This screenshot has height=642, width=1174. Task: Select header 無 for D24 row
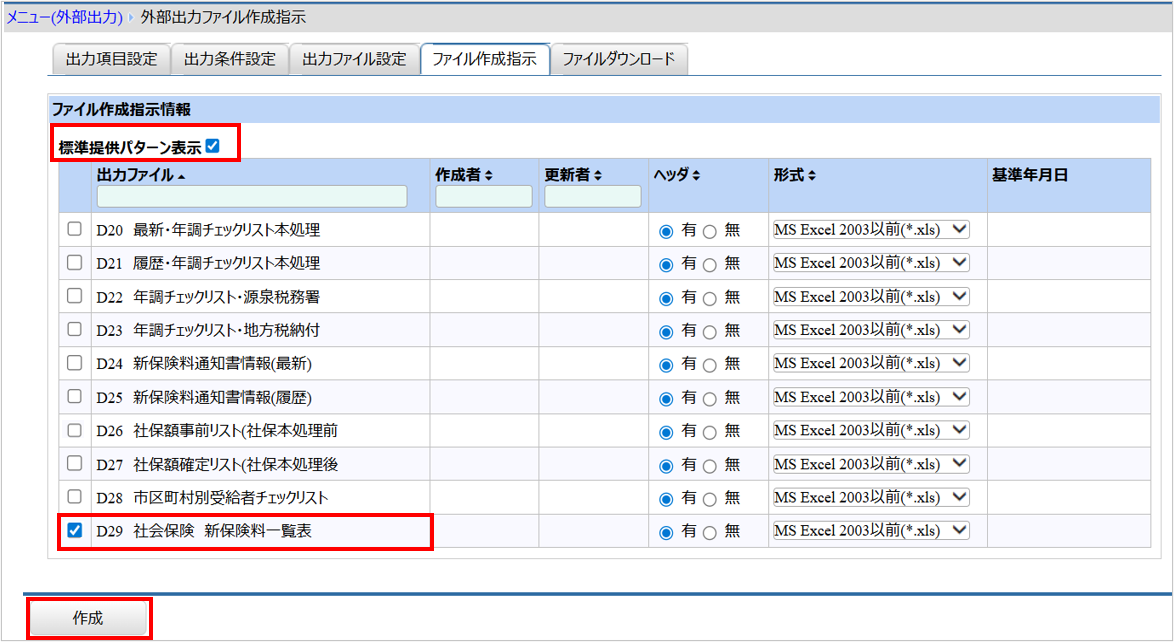710,365
